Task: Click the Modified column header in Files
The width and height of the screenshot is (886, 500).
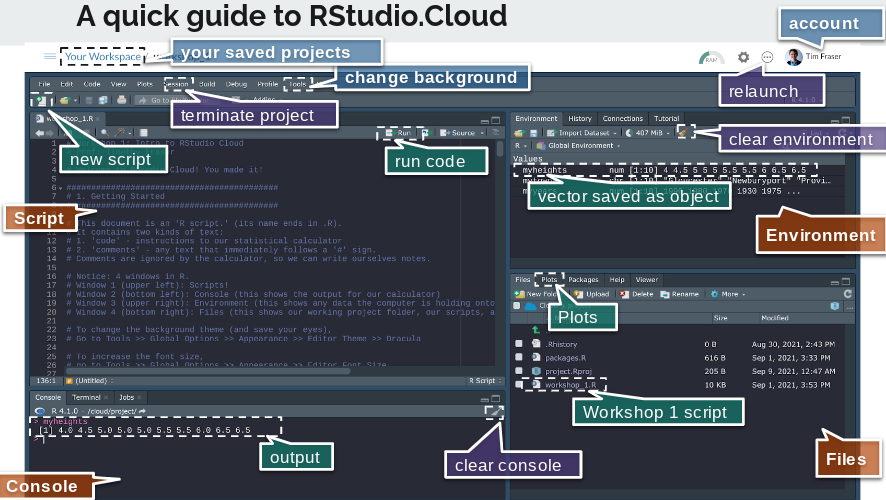Action: [774, 318]
